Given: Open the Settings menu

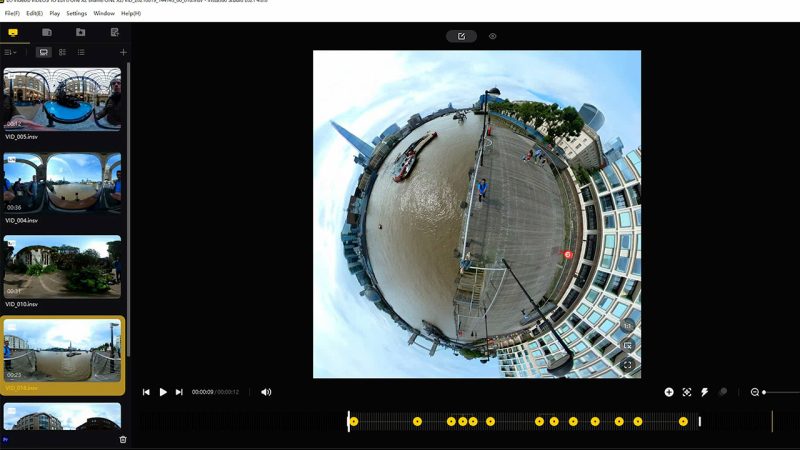Looking at the screenshot, I should tap(77, 13).
